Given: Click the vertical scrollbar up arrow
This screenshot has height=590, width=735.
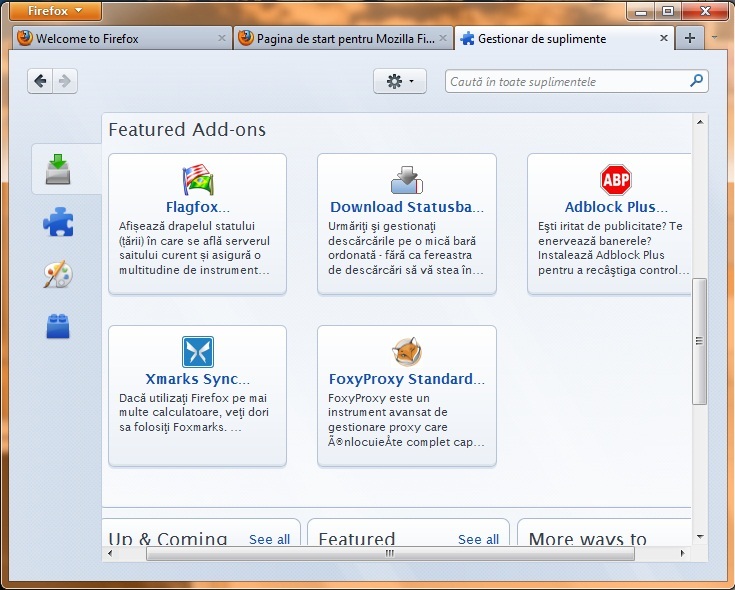Looking at the screenshot, I should [700, 122].
